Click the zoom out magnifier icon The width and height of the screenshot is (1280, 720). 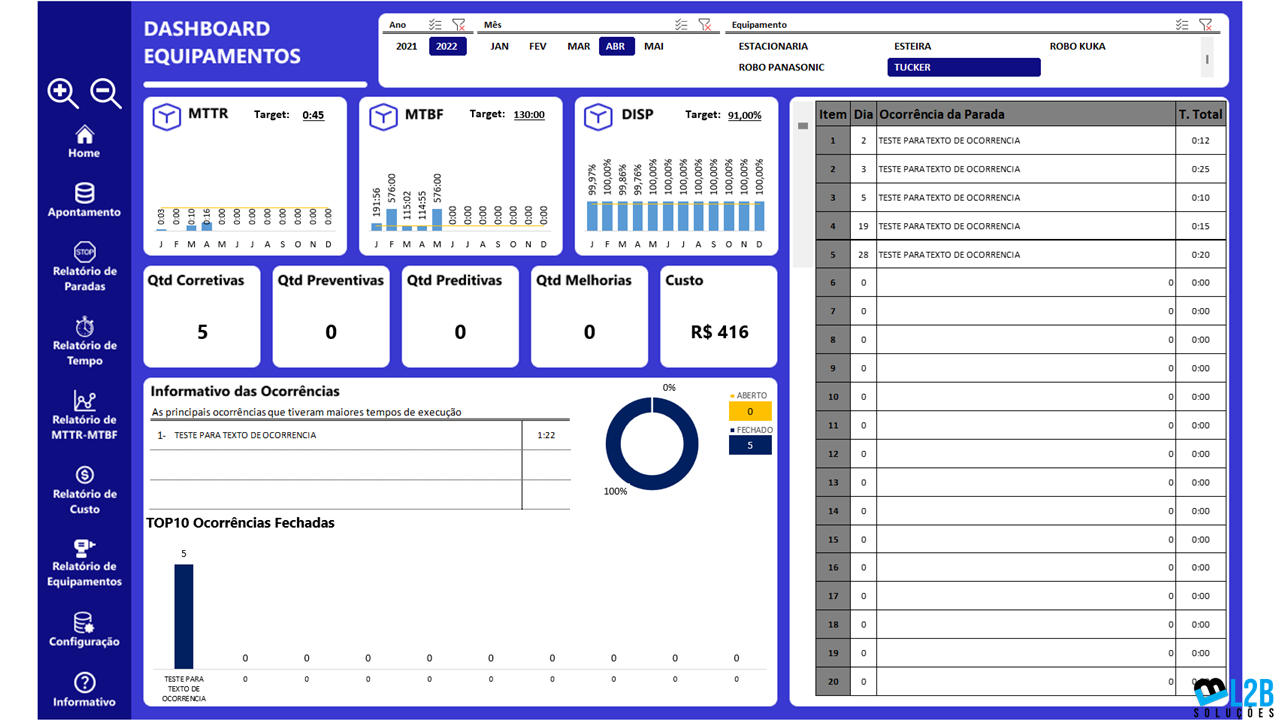click(106, 93)
